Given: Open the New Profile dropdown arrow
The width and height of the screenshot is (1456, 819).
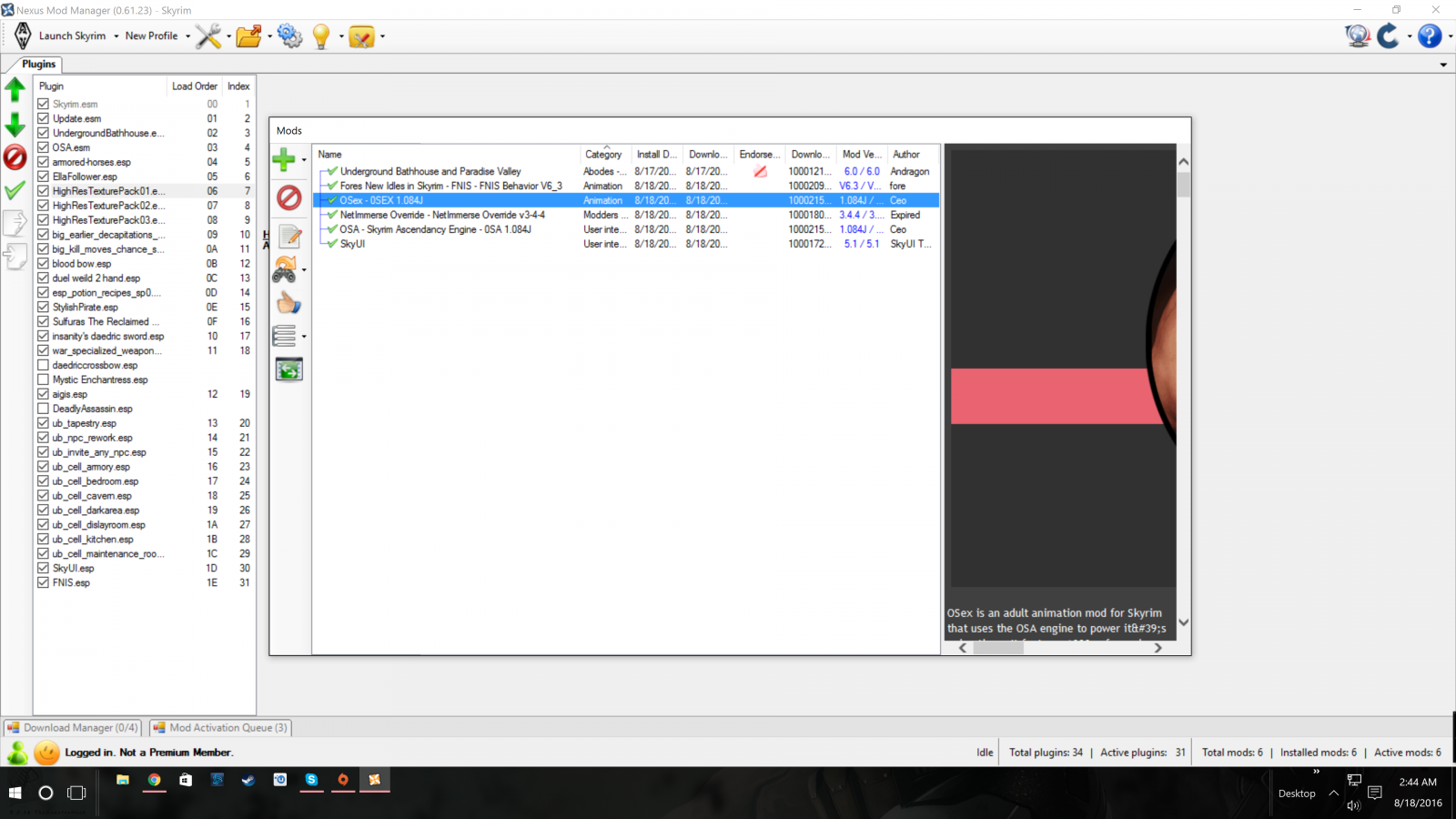Looking at the screenshot, I should (187, 36).
